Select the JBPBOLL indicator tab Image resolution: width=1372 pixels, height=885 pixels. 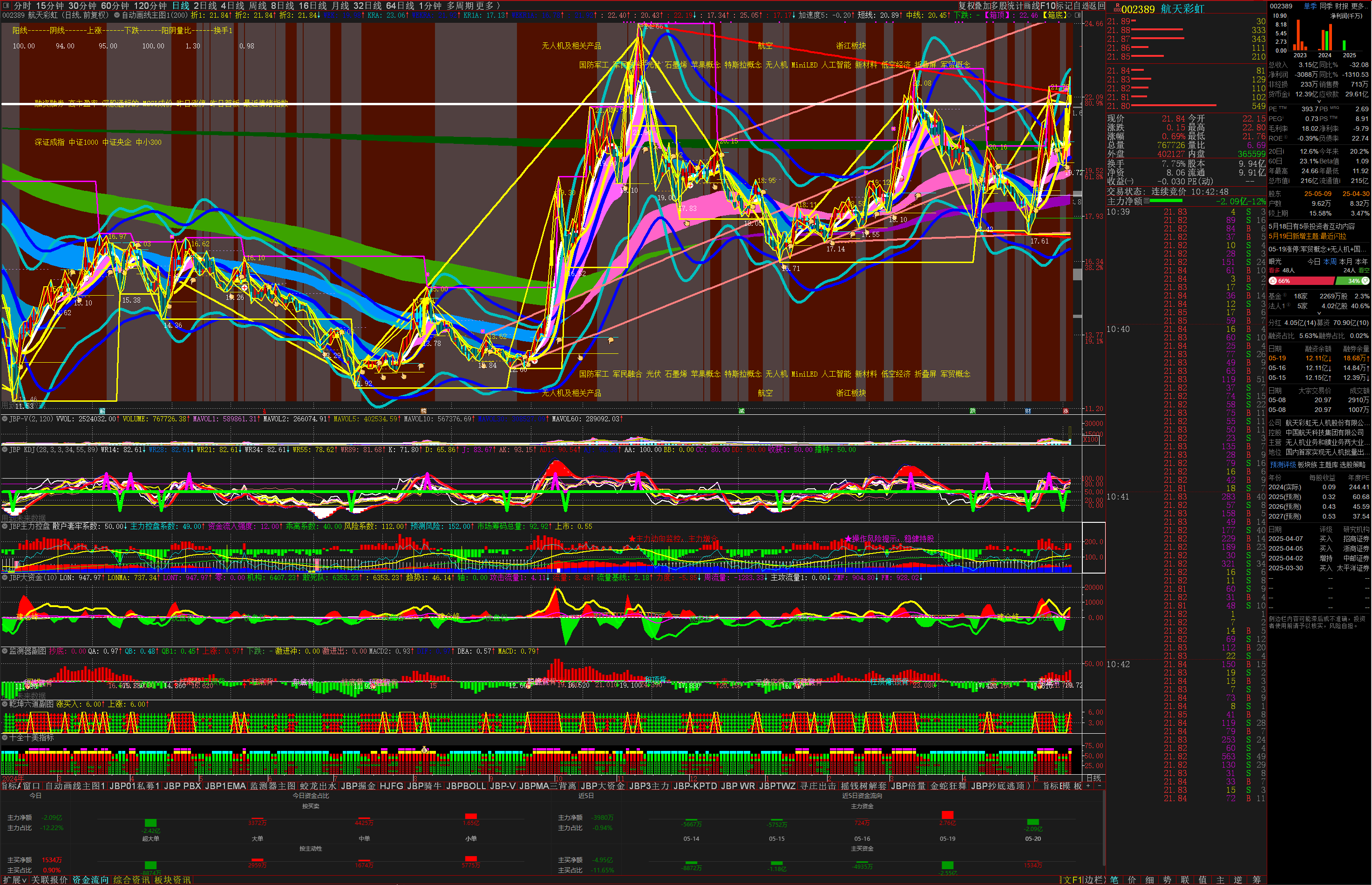click(466, 785)
